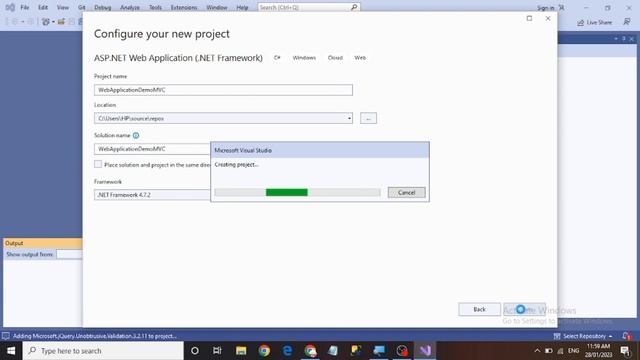
Task: Open the Git menu
Action: pyautogui.click(x=82, y=7)
